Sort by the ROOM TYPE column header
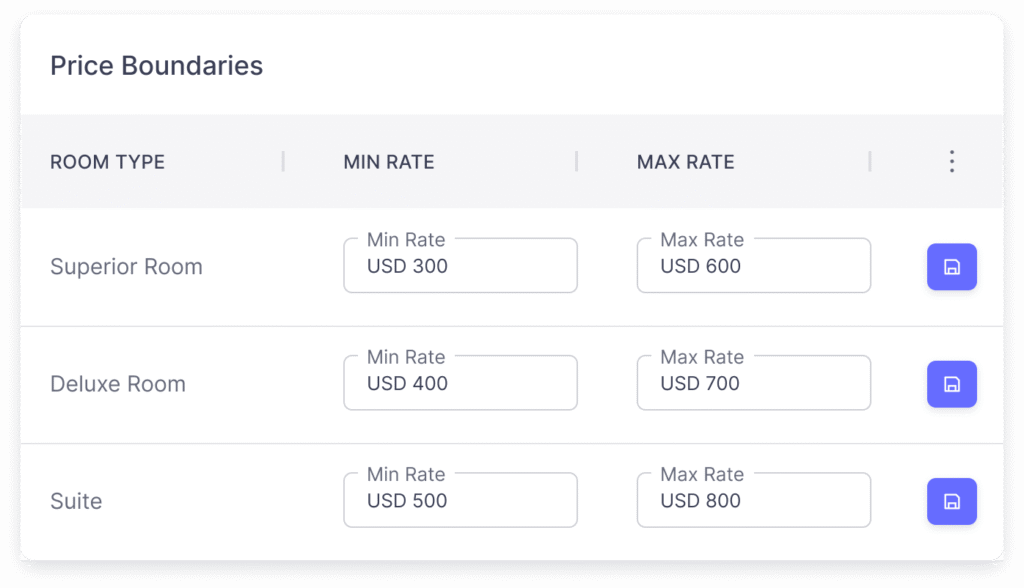 coord(108,162)
